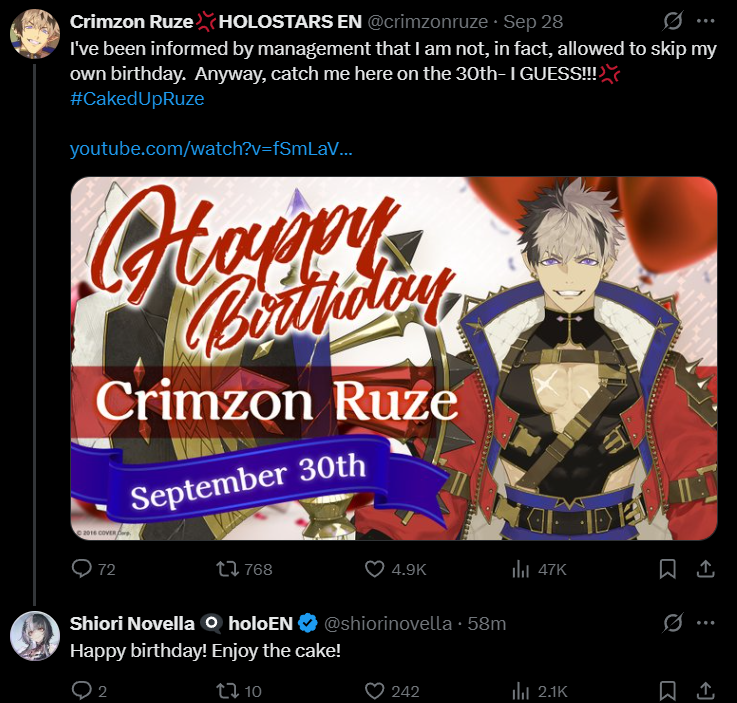Open more options on Crimzon Ruze's tweet
Screen dimensions: 737x703
[x=706, y=21]
